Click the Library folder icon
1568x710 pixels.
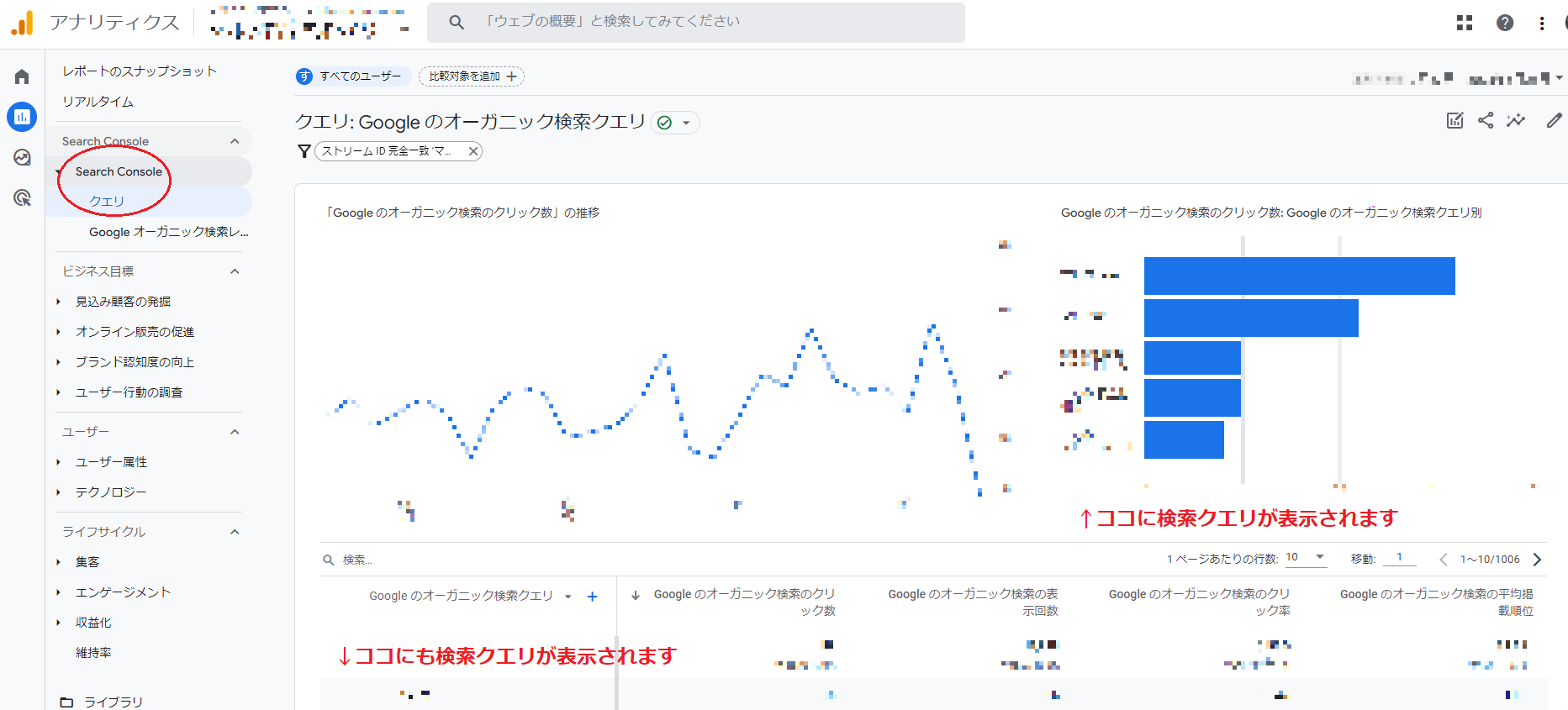pos(66,702)
